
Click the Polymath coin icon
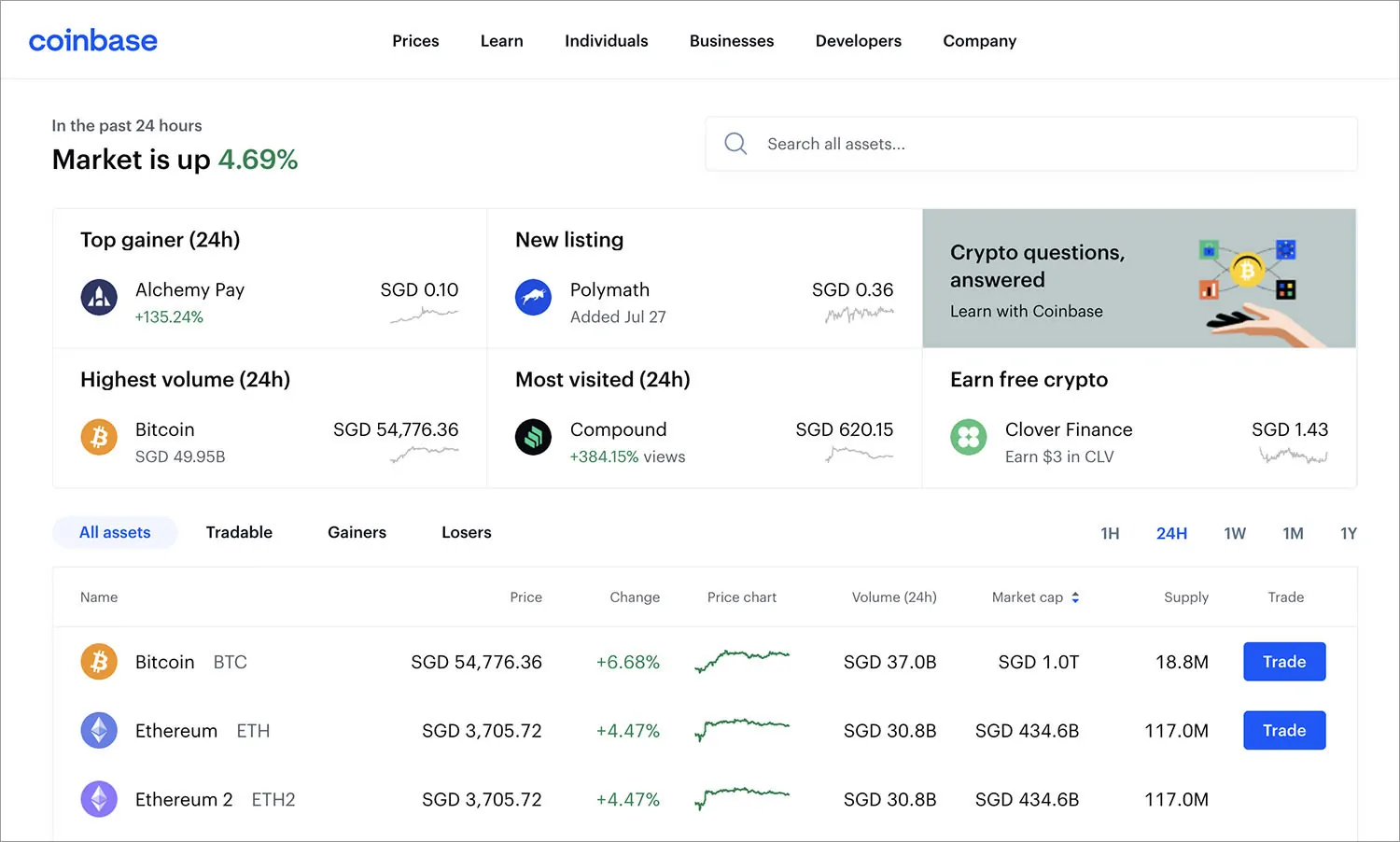533,298
